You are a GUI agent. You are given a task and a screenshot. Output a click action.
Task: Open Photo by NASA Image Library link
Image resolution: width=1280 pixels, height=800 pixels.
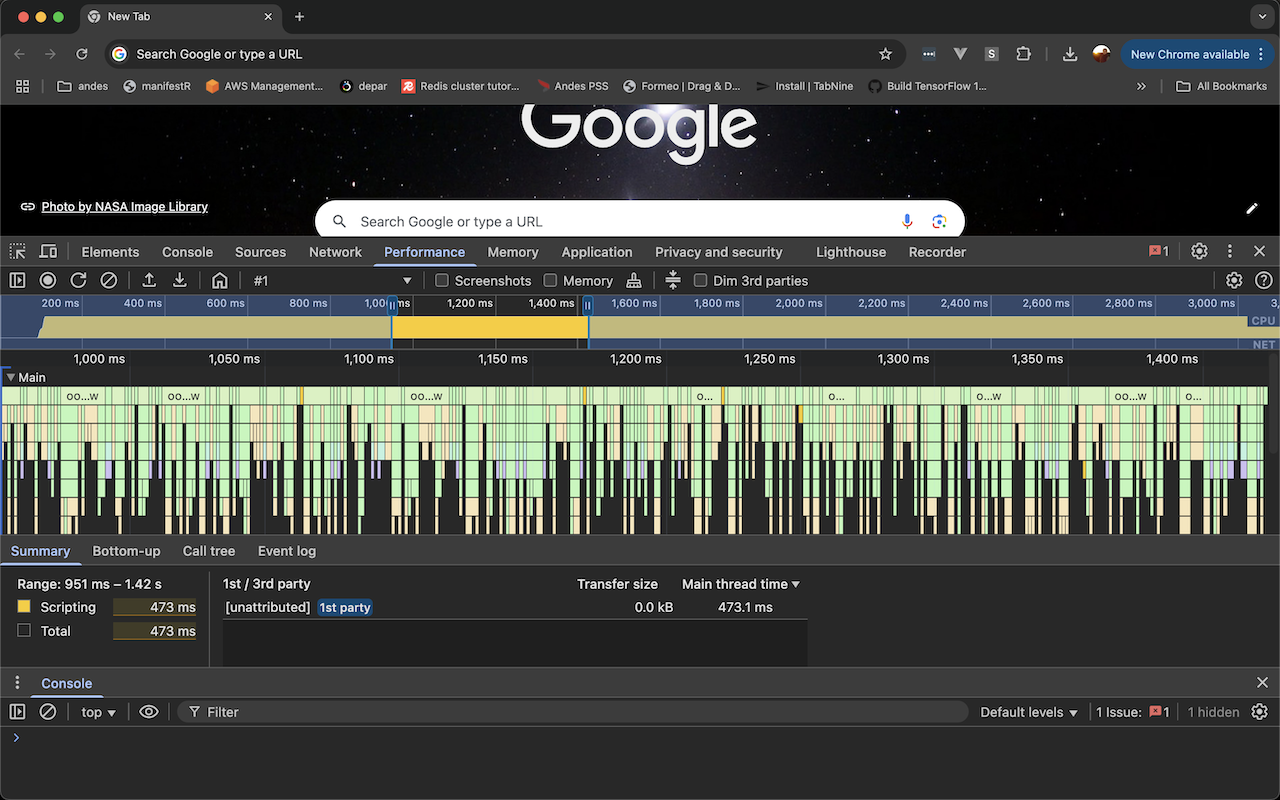pyautogui.click(x=124, y=207)
